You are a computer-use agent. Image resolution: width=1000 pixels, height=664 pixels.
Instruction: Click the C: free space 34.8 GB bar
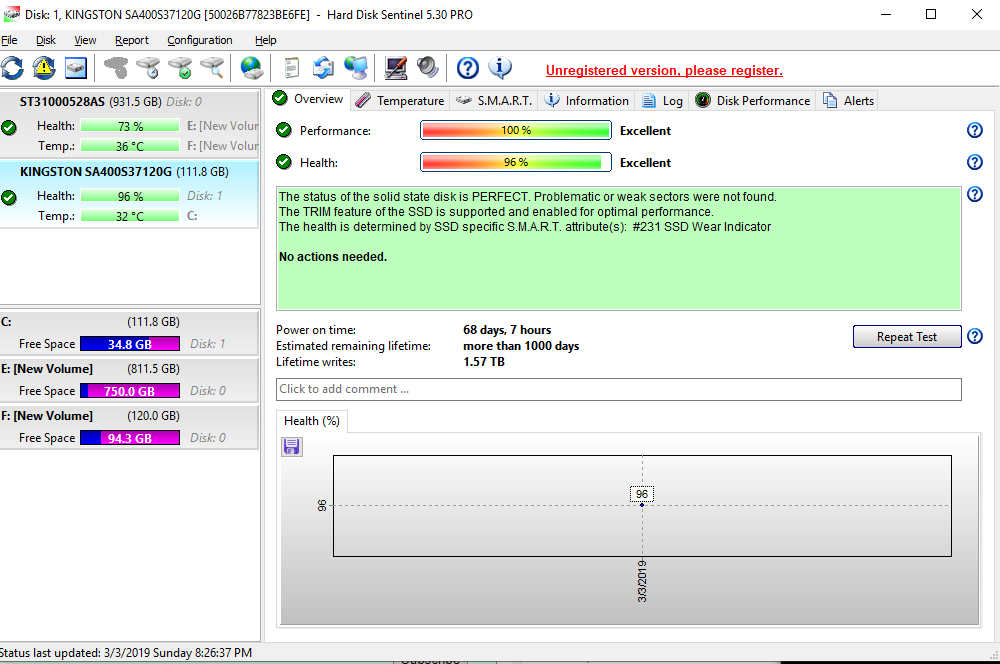click(130, 344)
